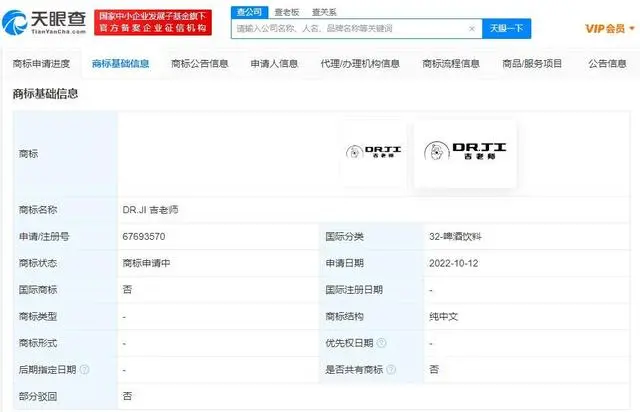Click the 天眼一下 search button
The height and width of the screenshot is (412, 640).
(x=507, y=29)
